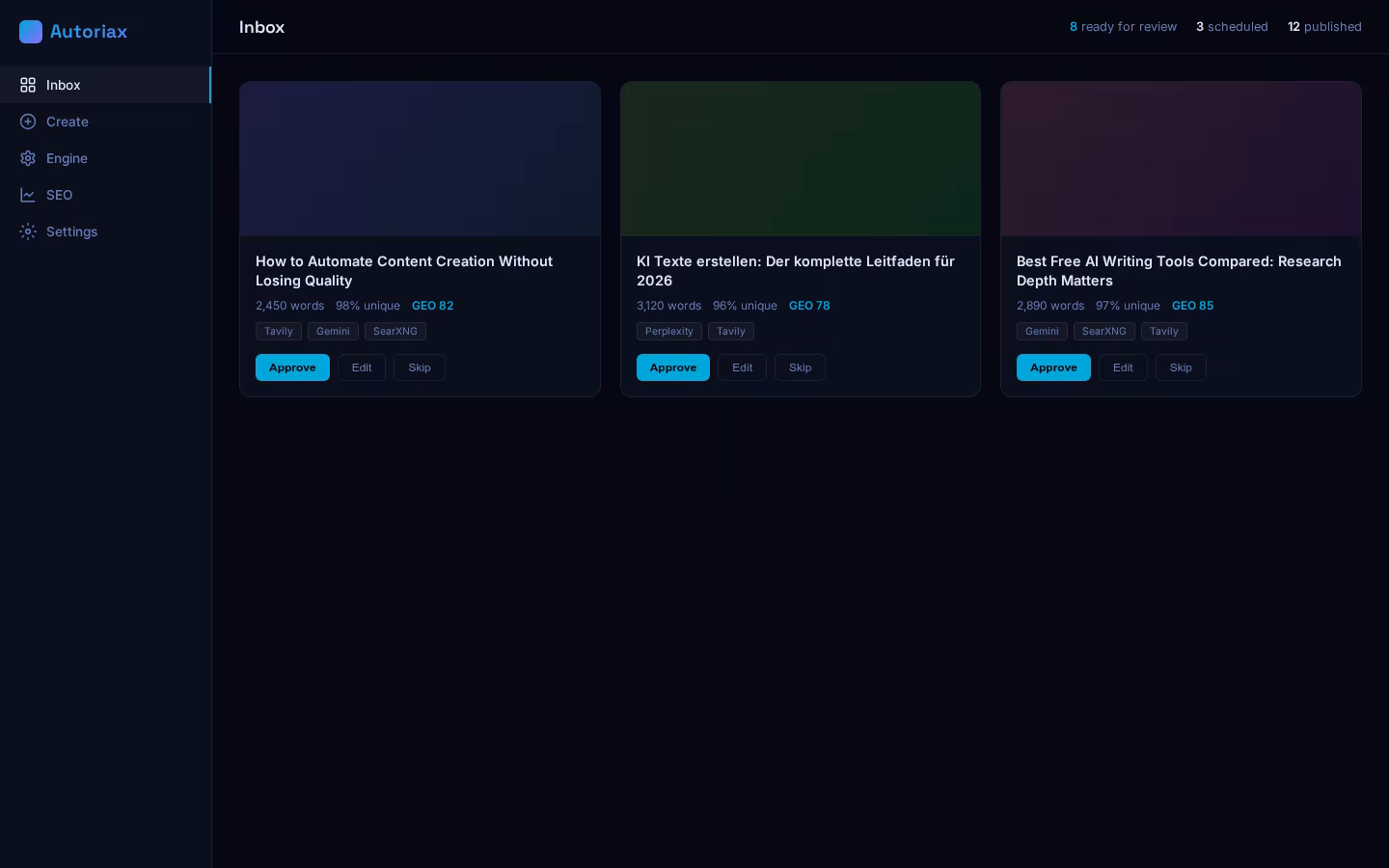This screenshot has height=868, width=1389.
Task: Click the SEO analytics chart icon
Action: point(28,195)
